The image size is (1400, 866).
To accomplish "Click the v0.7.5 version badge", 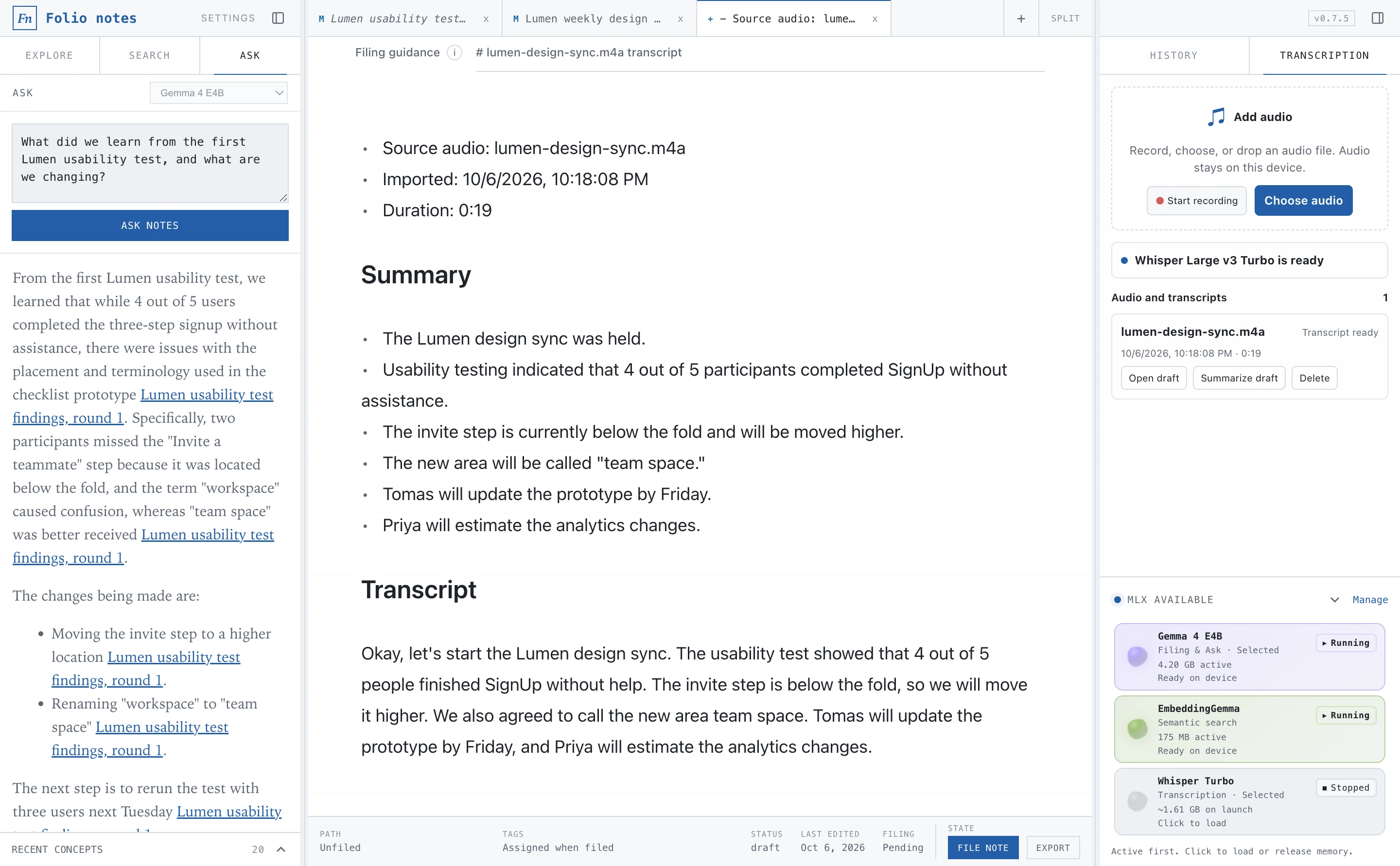I will point(1331,18).
